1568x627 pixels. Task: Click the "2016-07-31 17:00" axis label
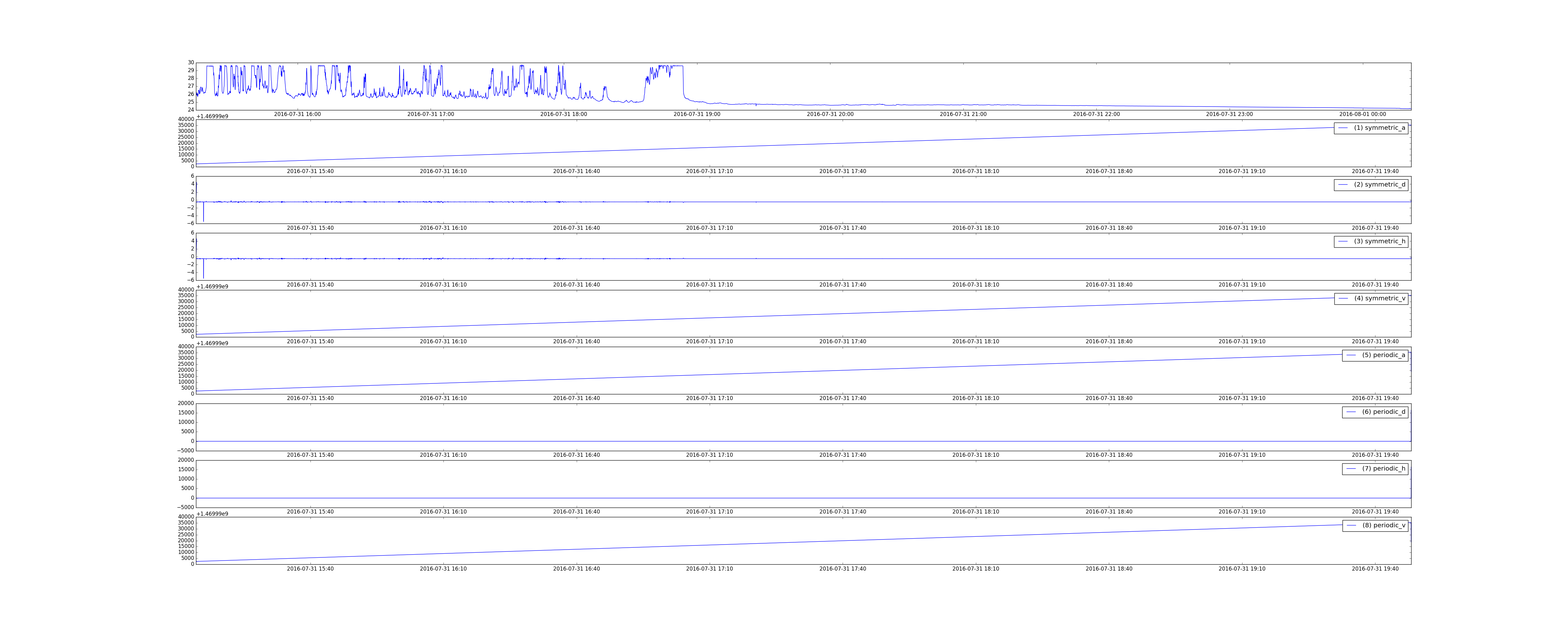[430, 114]
